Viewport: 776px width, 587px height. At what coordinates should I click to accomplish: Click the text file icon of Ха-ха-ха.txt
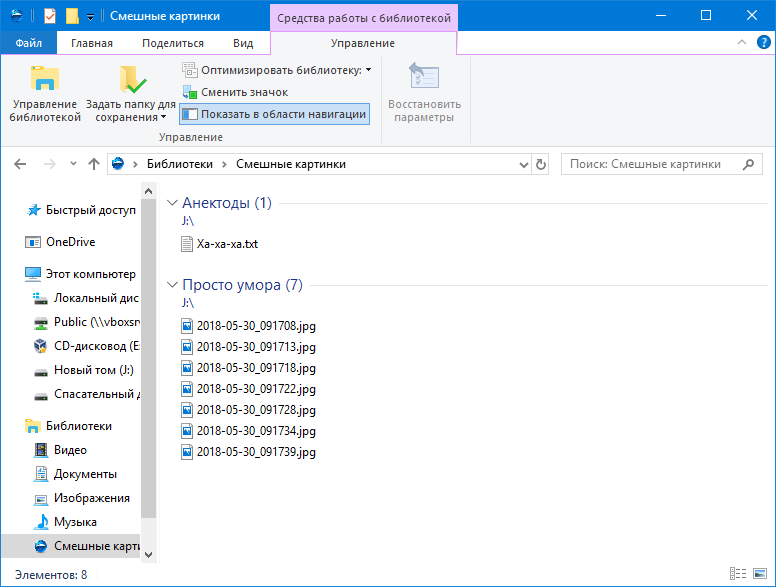coord(187,244)
